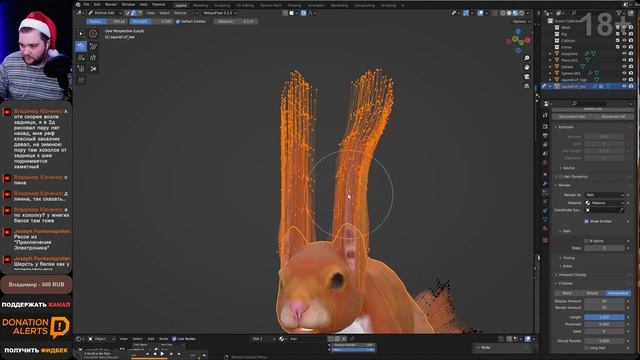Screen dimensions: 640x360
Task: Select the Simple children type button
Action: click(x=592, y=293)
